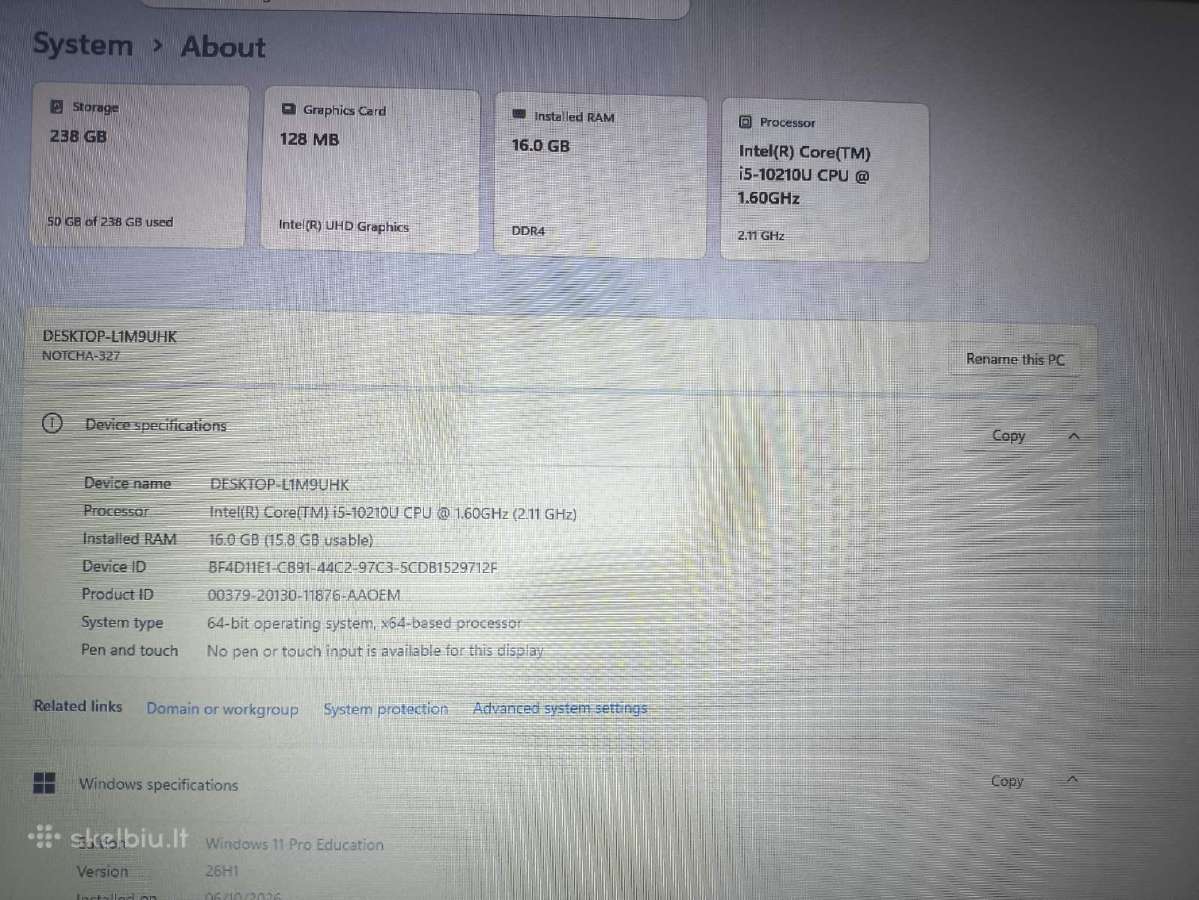Select the Processor value in specifications
Screen dimensions: 1199x900
click(393, 513)
